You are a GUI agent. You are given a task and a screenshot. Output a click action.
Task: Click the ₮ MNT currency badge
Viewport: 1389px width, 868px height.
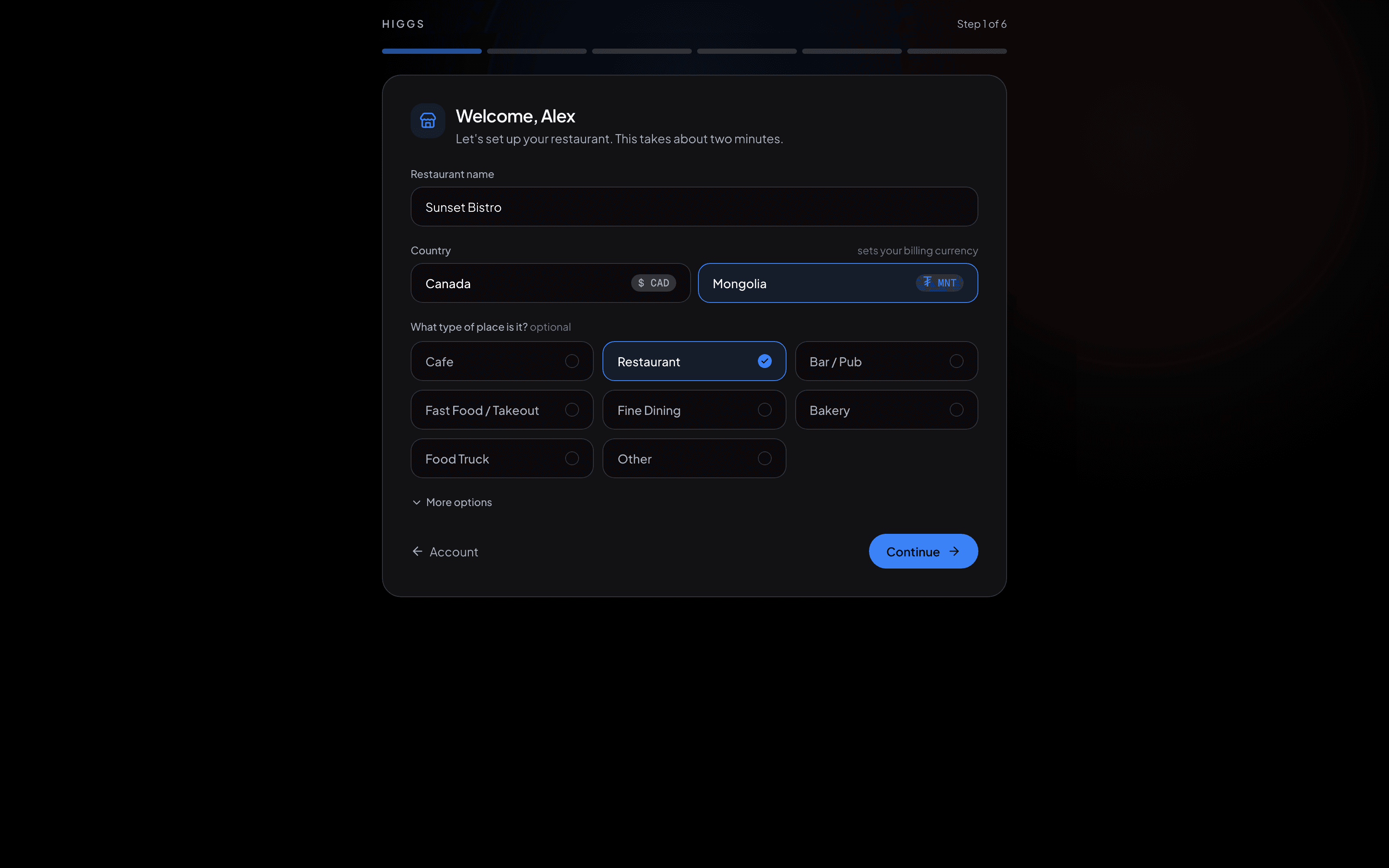(939, 283)
